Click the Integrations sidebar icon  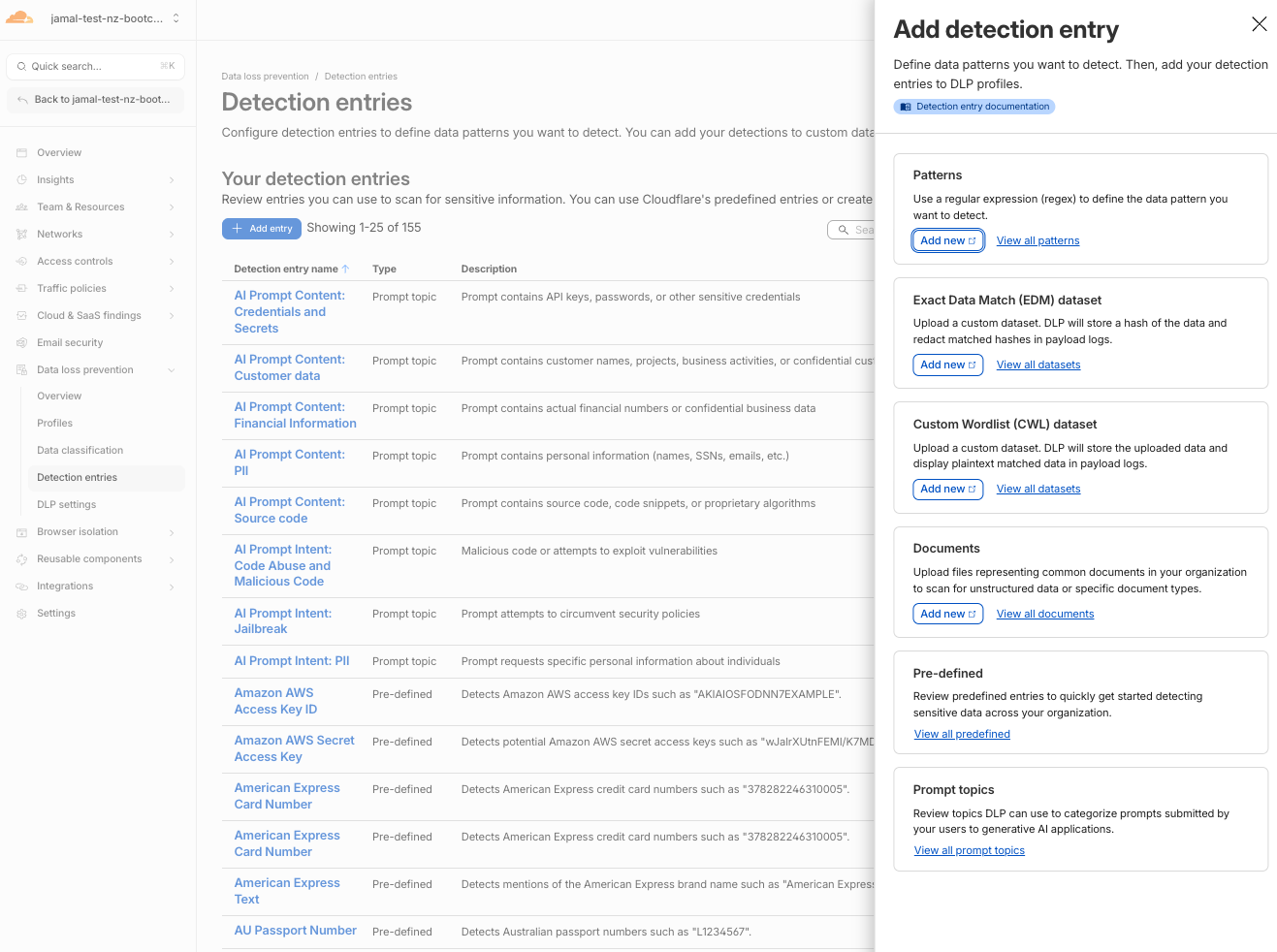tap(21, 586)
